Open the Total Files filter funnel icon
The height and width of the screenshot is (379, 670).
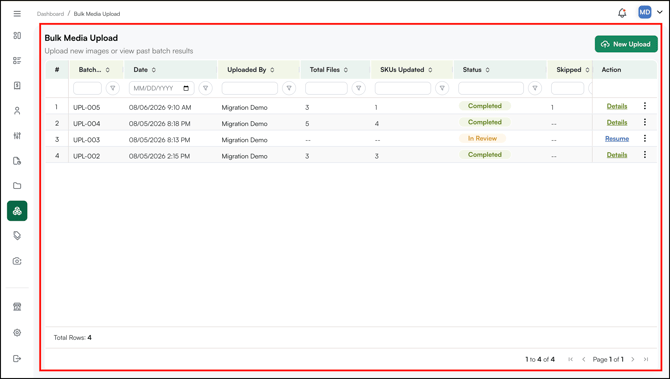click(x=359, y=88)
